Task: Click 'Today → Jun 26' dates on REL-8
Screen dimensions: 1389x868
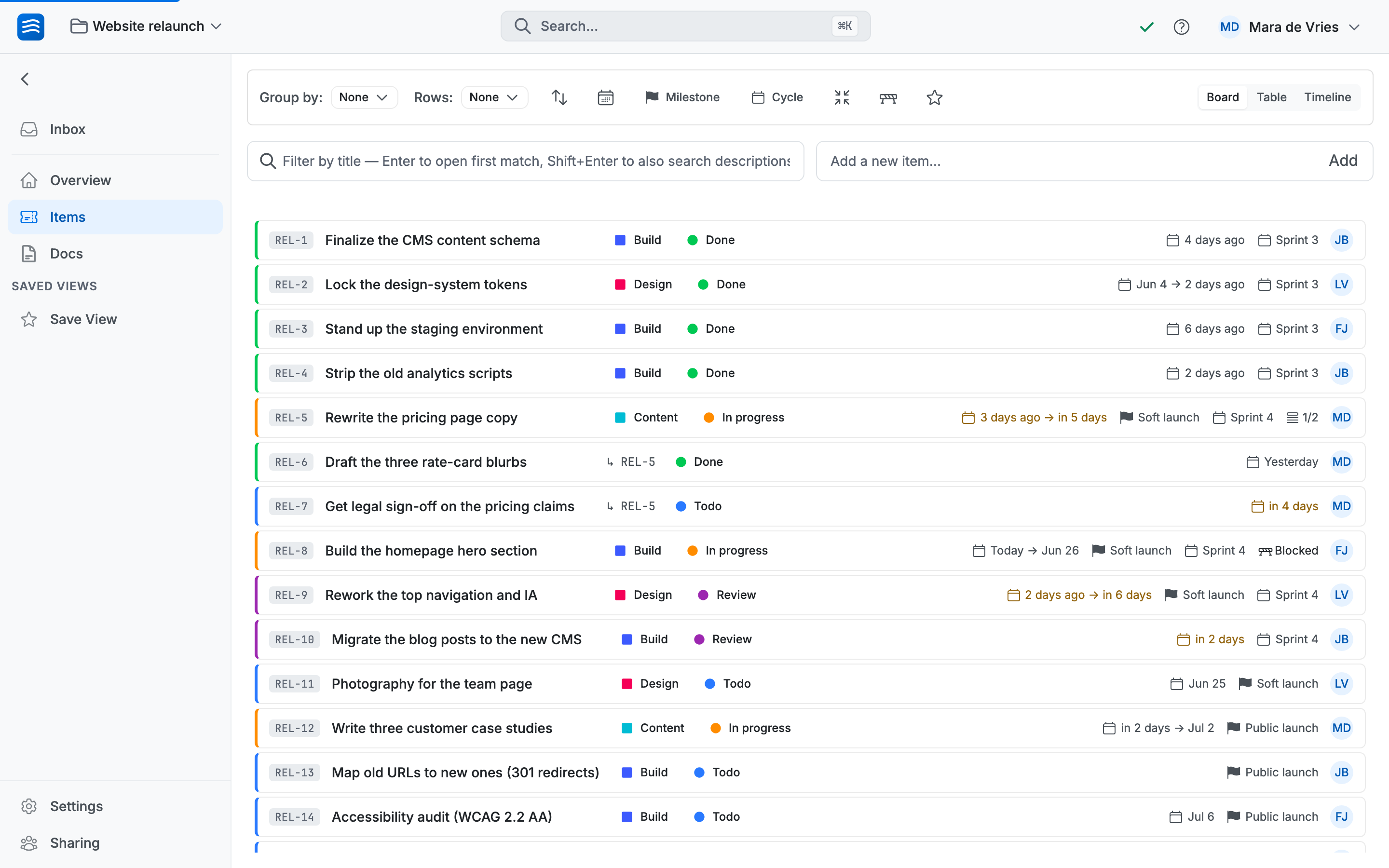Action: [1026, 551]
